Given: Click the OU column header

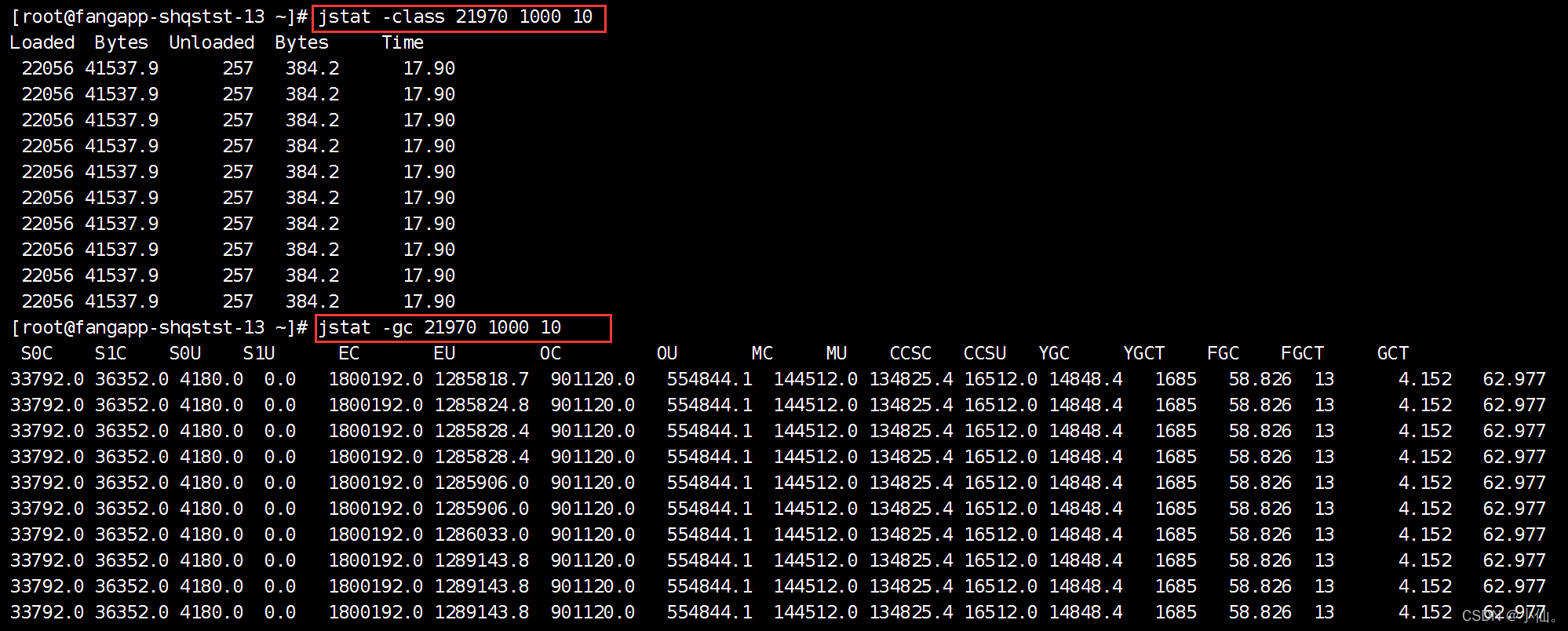Looking at the screenshot, I should tap(667, 354).
